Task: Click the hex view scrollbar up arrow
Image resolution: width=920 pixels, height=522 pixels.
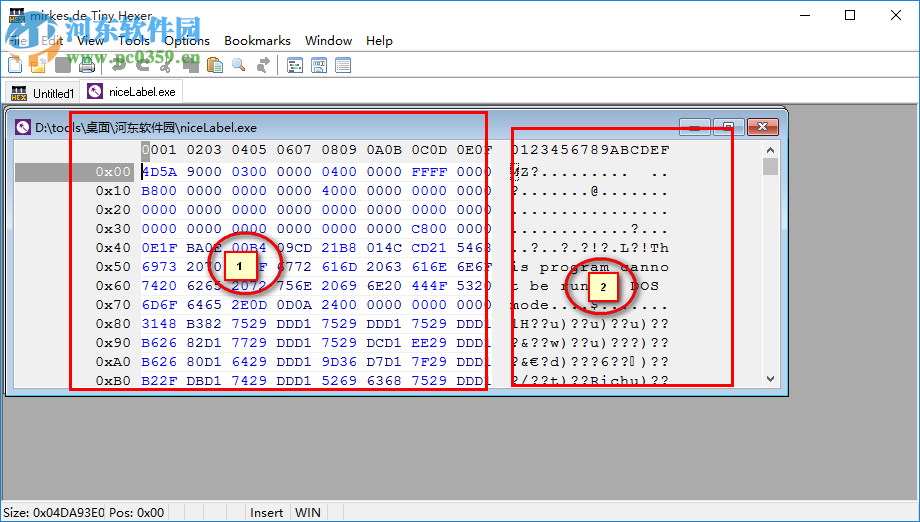Action: (770, 150)
